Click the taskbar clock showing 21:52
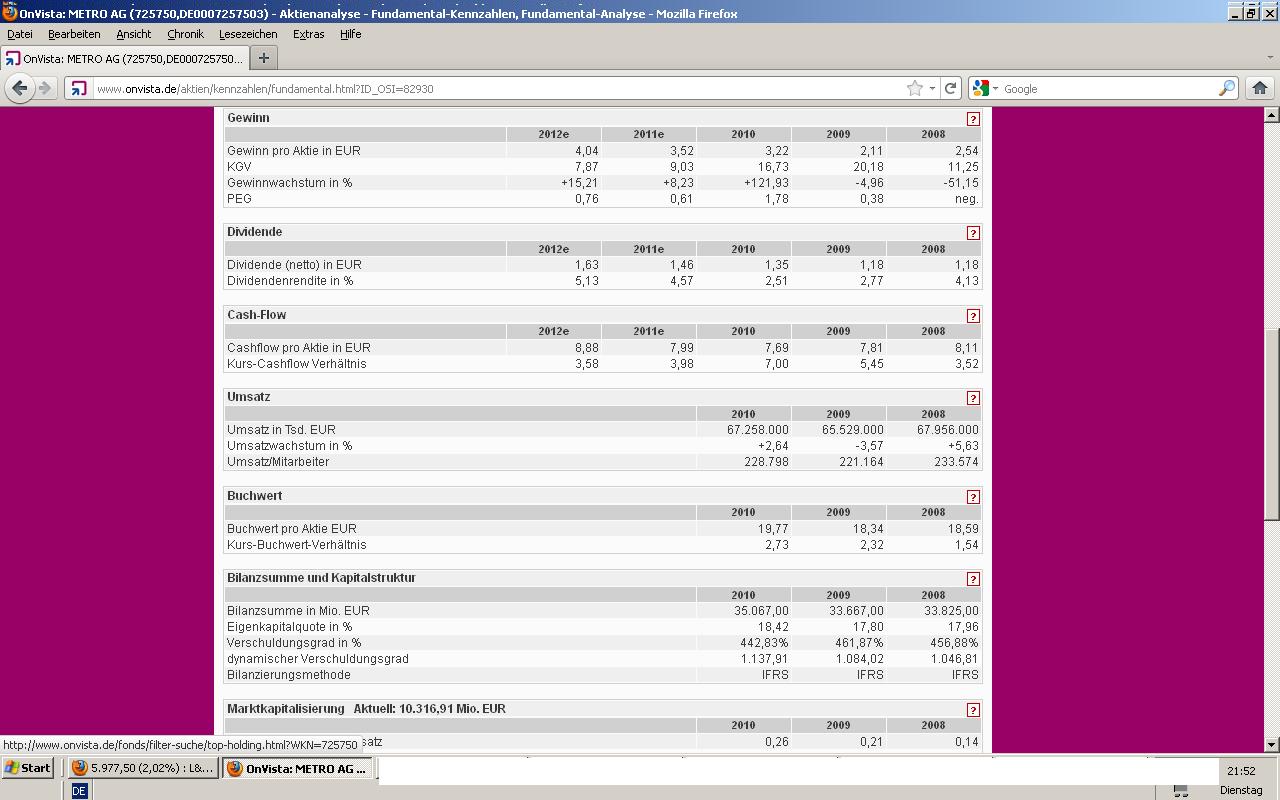1280x800 pixels. 1241,771
